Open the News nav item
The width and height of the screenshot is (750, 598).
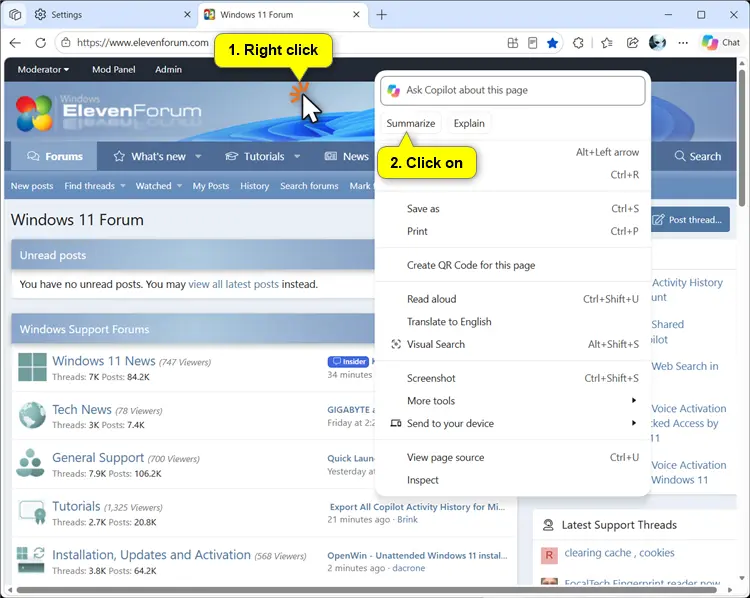347,156
